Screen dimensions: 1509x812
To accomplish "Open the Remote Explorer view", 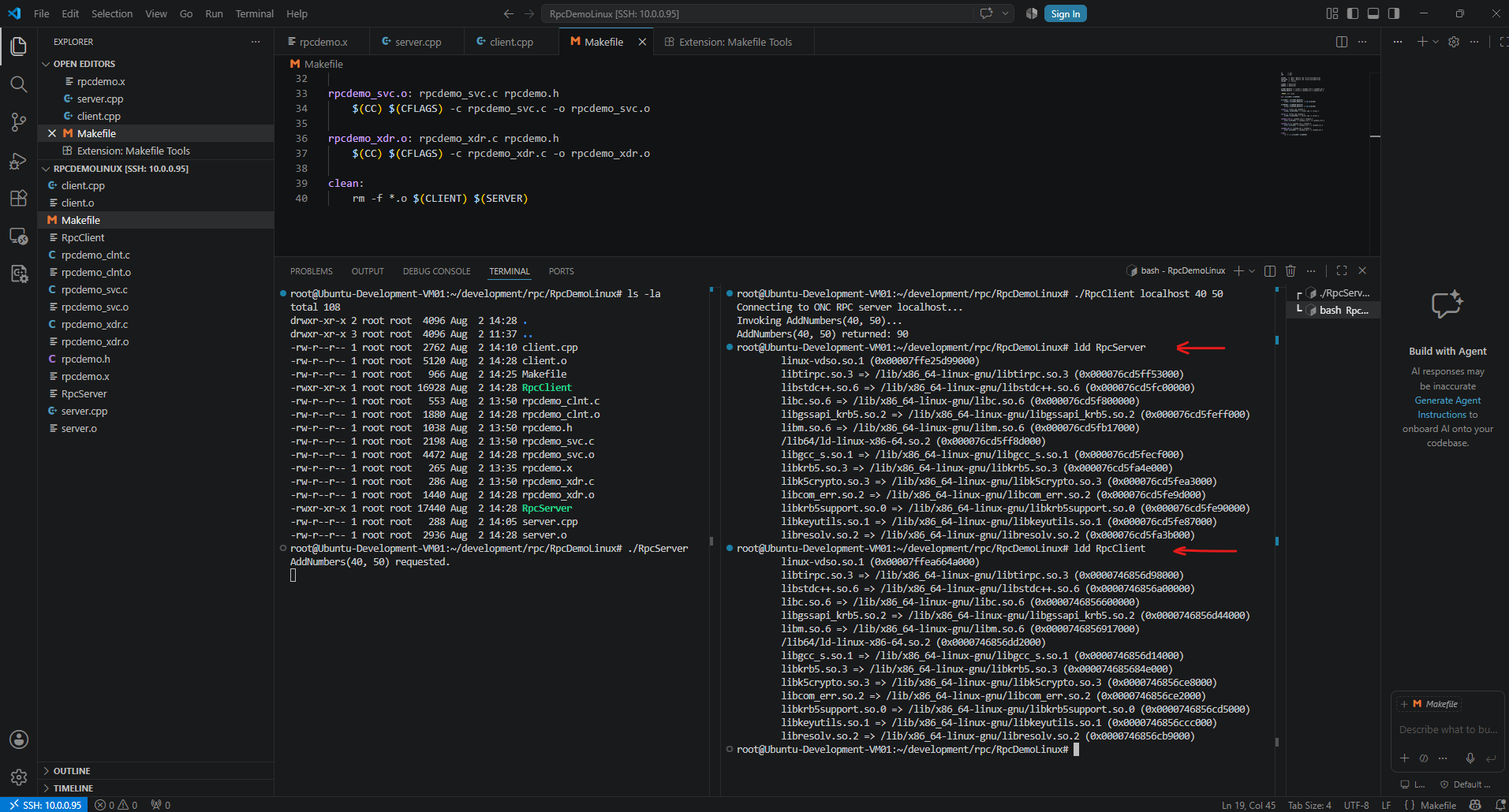I will (19, 236).
